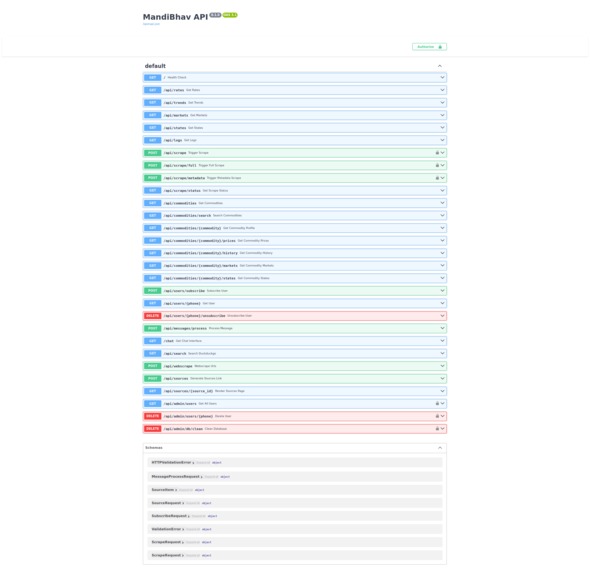Expand the /chat endpoint chevron
Screen dimensions: 590x573
442,341
